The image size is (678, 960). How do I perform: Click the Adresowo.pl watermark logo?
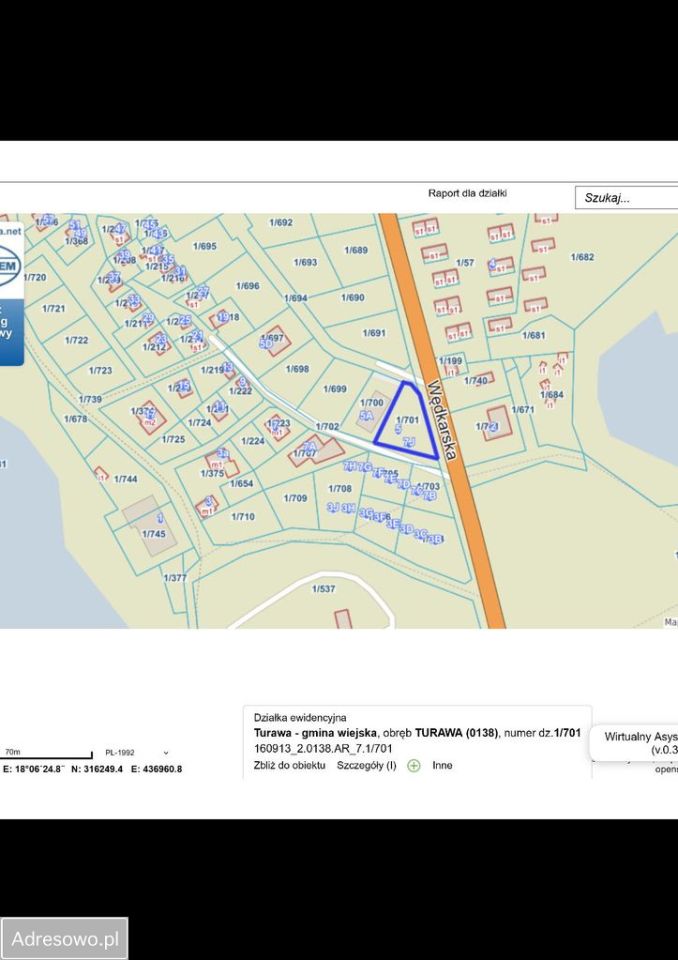click(65, 939)
